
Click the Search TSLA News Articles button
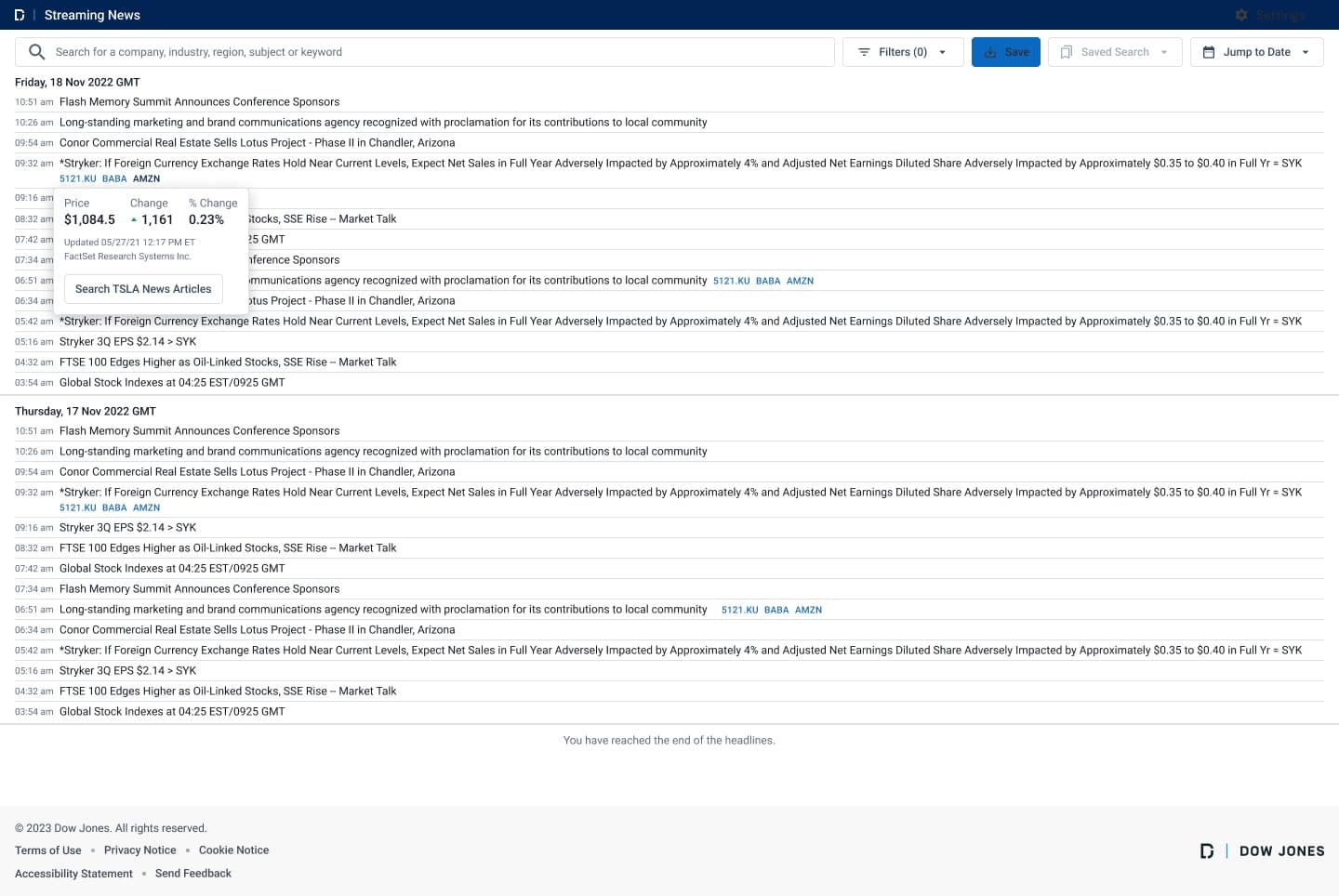(x=143, y=289)
